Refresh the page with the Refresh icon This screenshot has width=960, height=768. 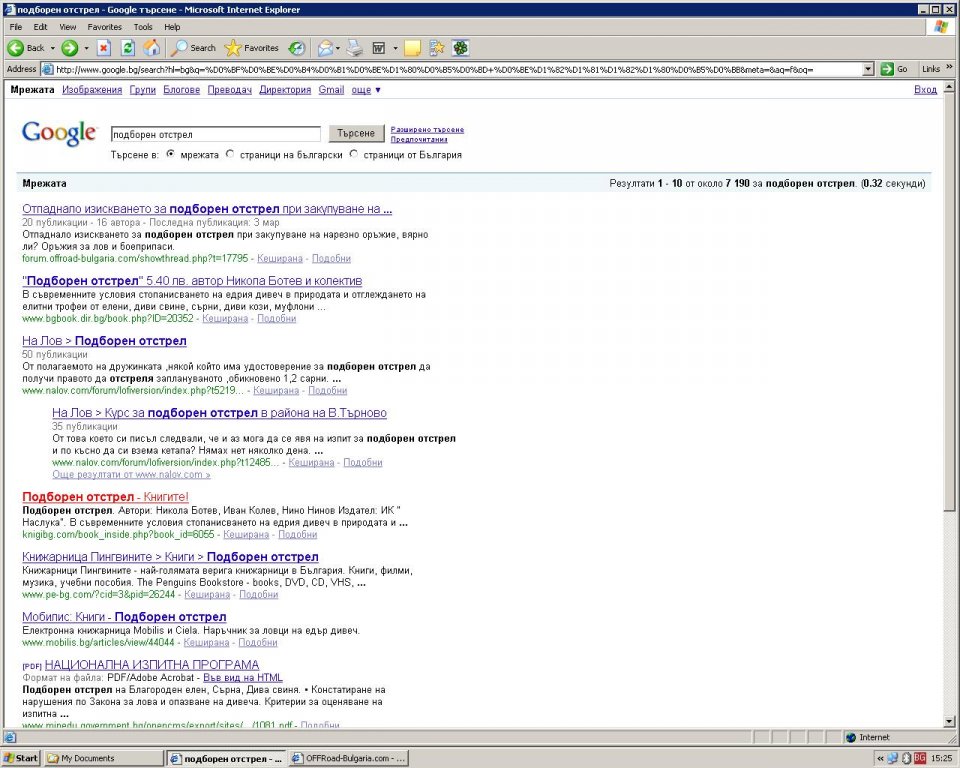[x=128, y=48]
